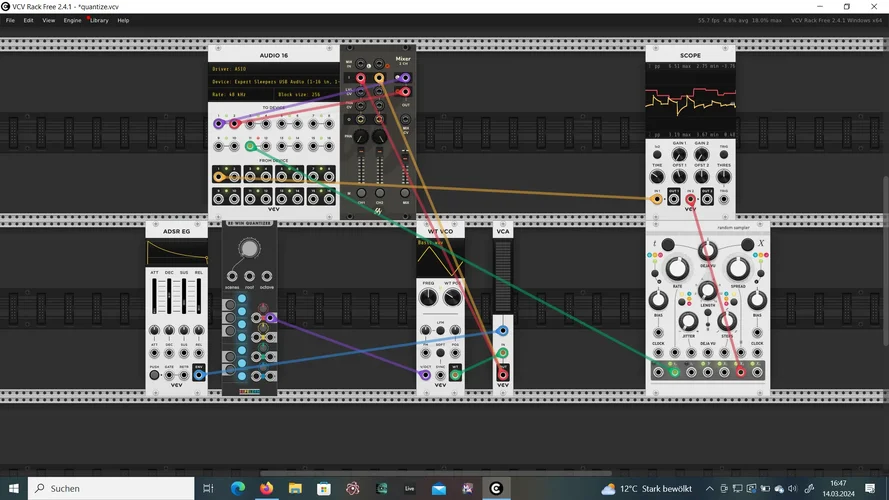Click the Scope OUT 1 jack
Viewport: 889px width, 500px height.
tap(674, 199)
